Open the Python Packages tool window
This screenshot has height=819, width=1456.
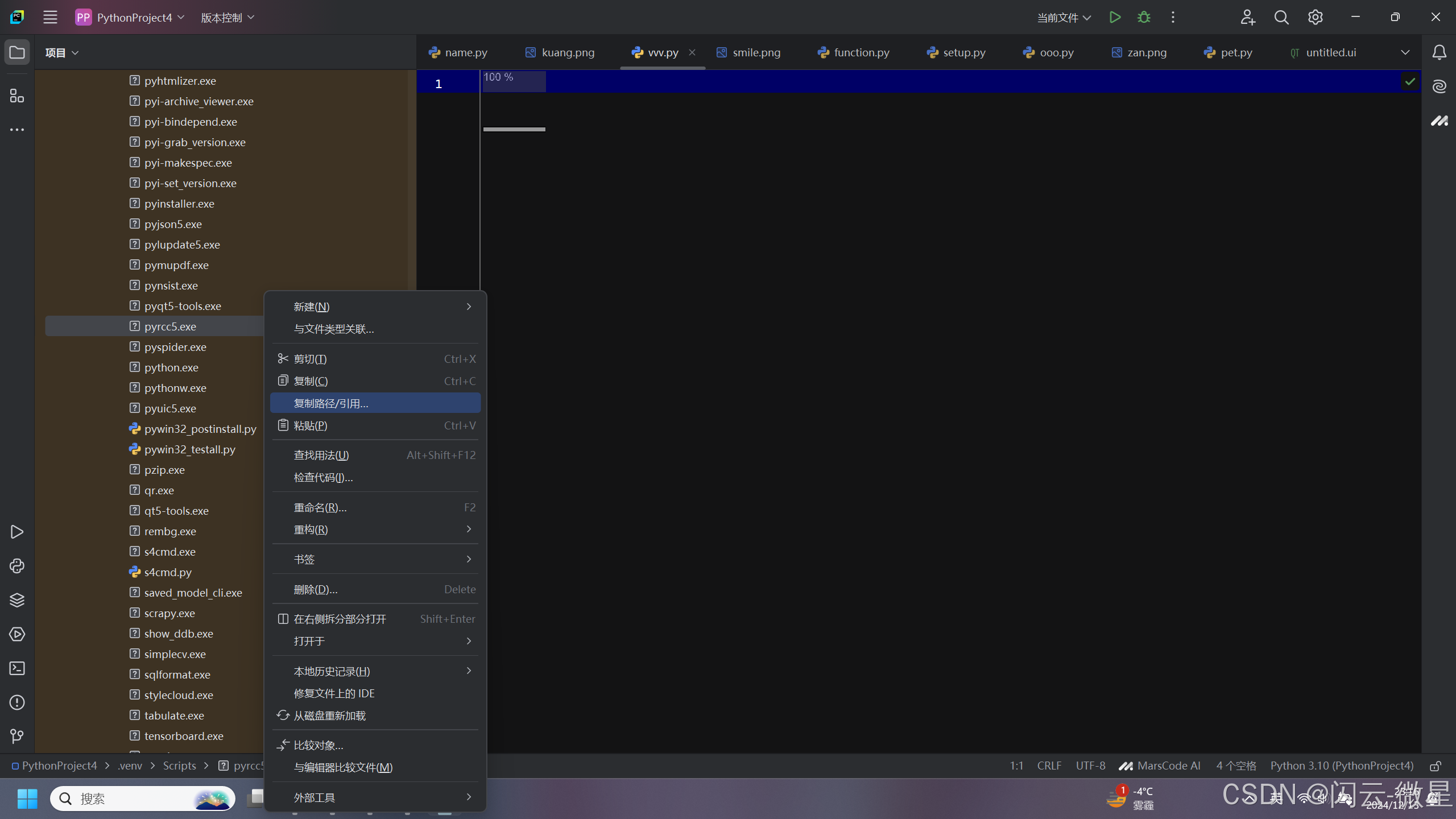(17, 600)
